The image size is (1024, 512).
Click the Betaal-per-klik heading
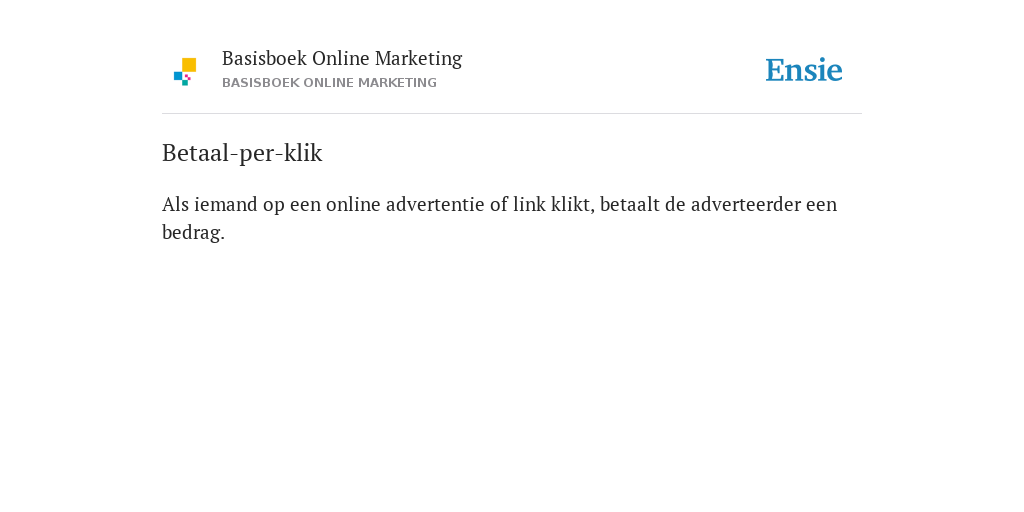[242, 153]
